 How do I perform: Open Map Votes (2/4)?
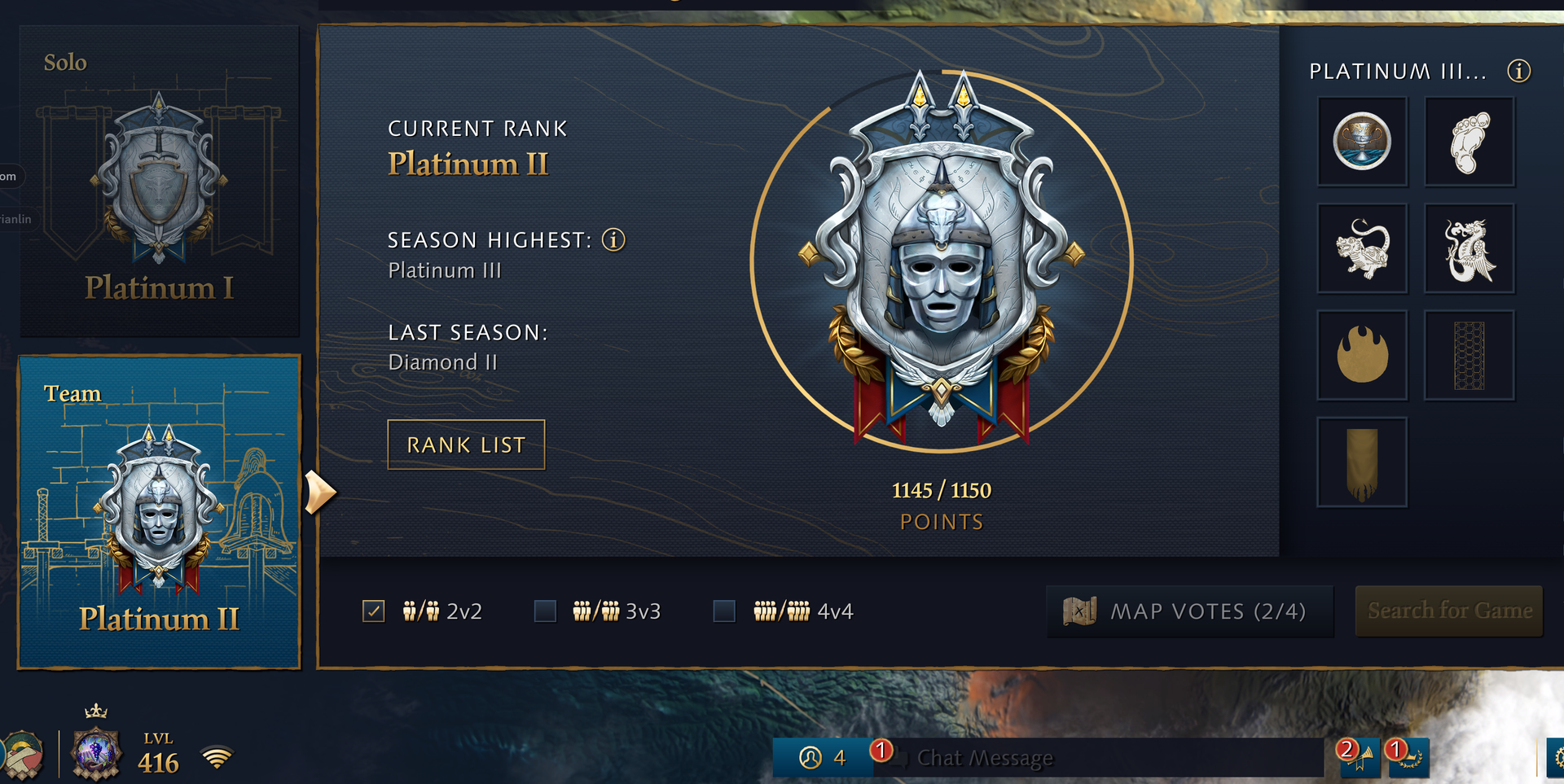[x=1190, y=611]
